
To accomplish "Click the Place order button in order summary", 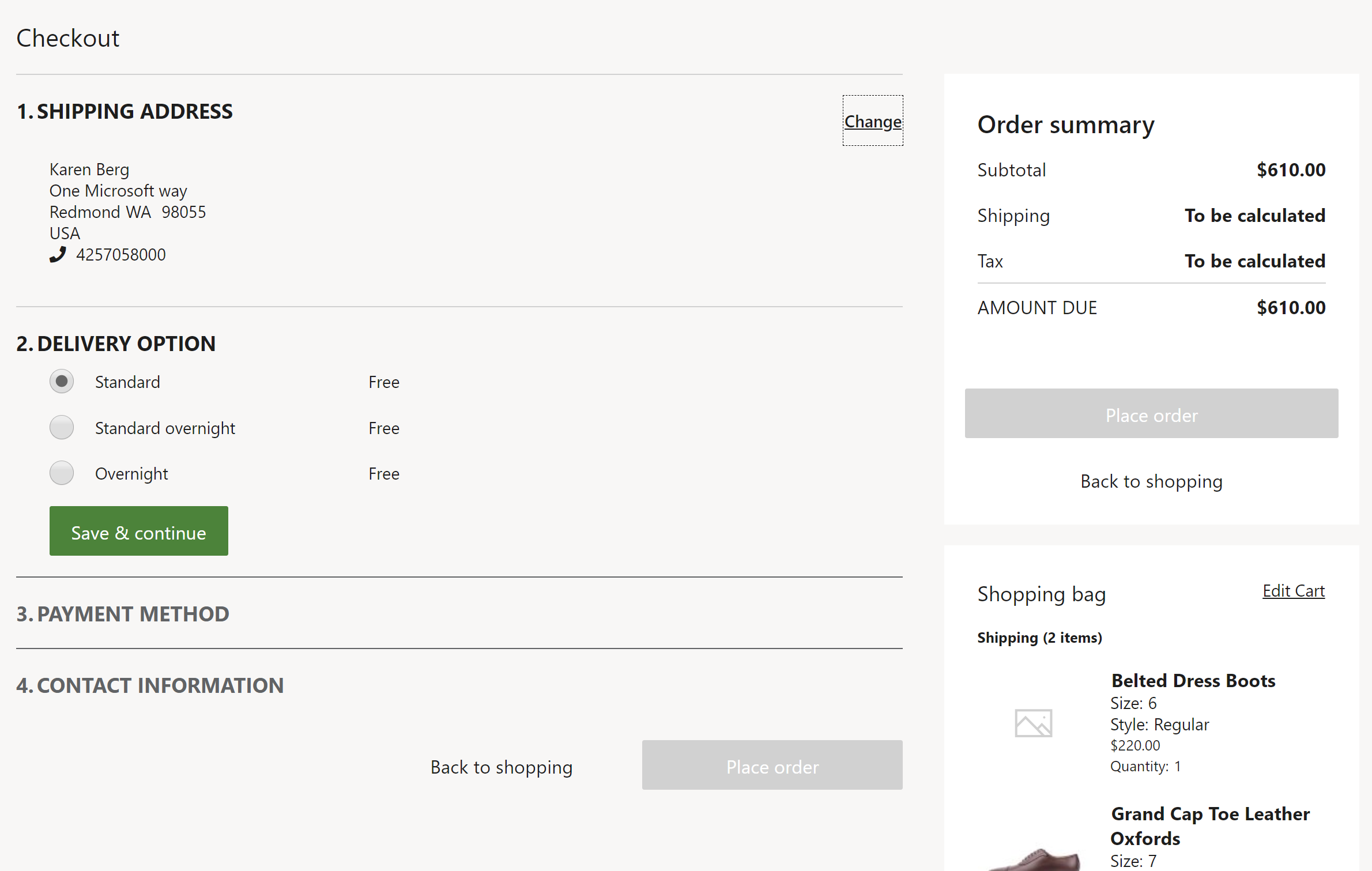I will 1151,413.
